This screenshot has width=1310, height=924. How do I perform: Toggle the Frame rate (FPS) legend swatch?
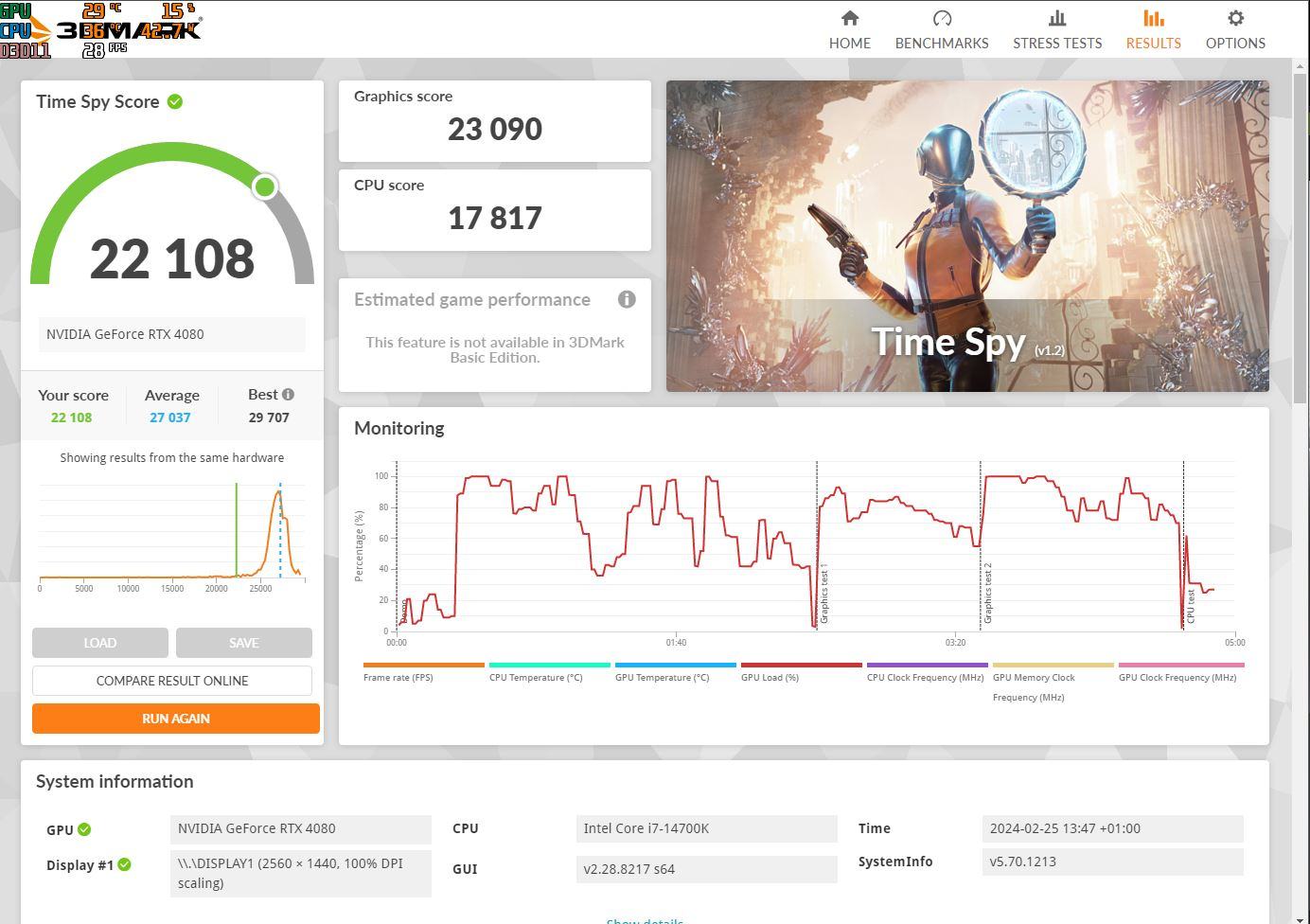tap(423, 665)
